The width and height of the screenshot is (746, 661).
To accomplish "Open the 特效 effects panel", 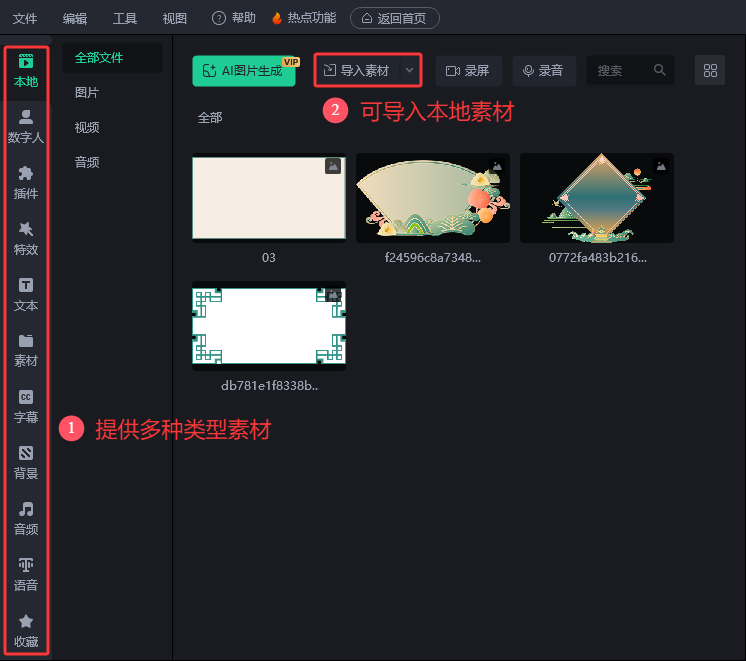I will click(26, 238).
